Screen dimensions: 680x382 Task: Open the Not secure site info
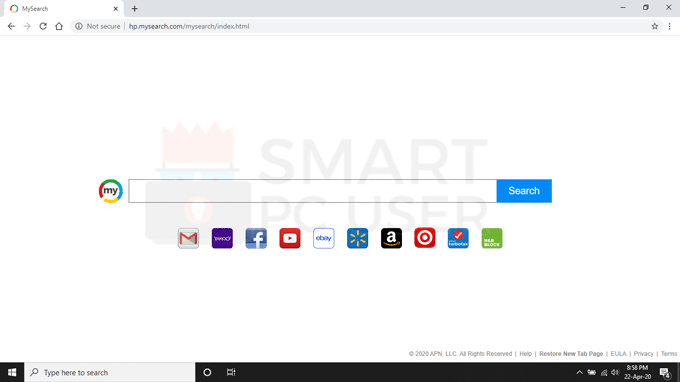[x=98, y=26]
